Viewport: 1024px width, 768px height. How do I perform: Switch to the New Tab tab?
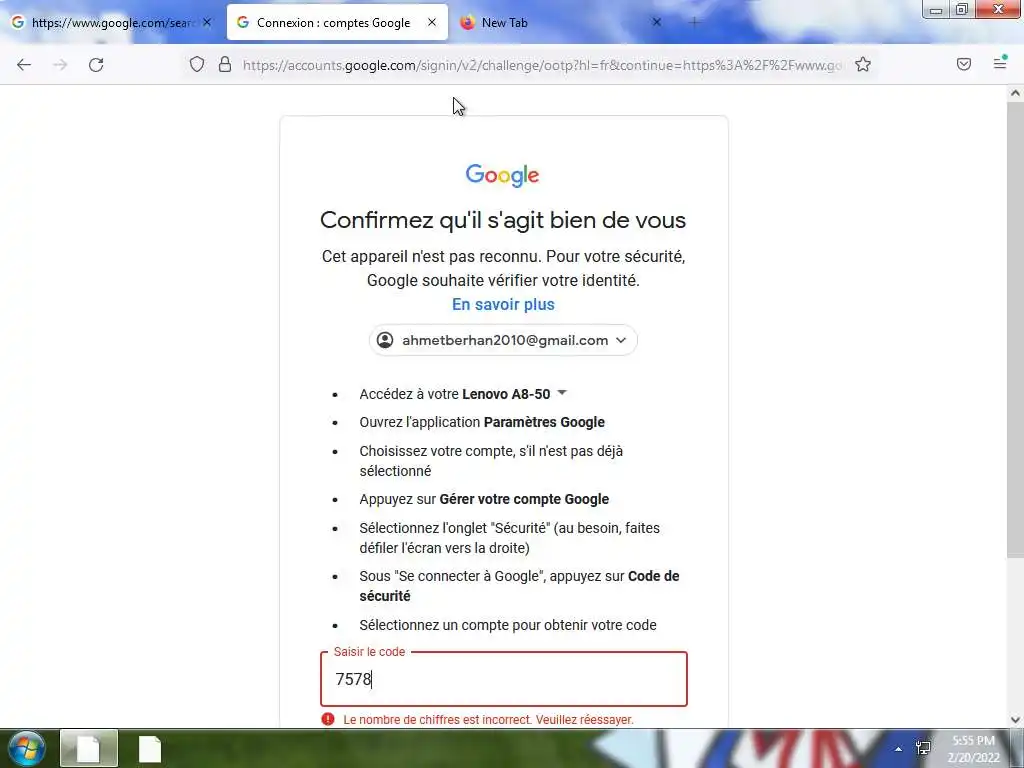(x=562, y=22)
